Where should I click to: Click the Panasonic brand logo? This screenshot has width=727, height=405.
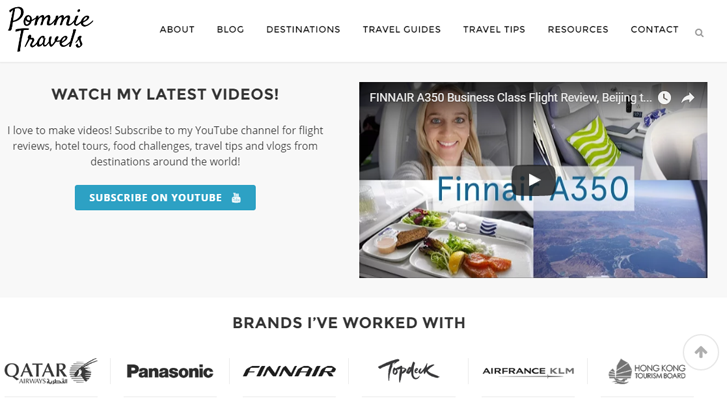170,371
